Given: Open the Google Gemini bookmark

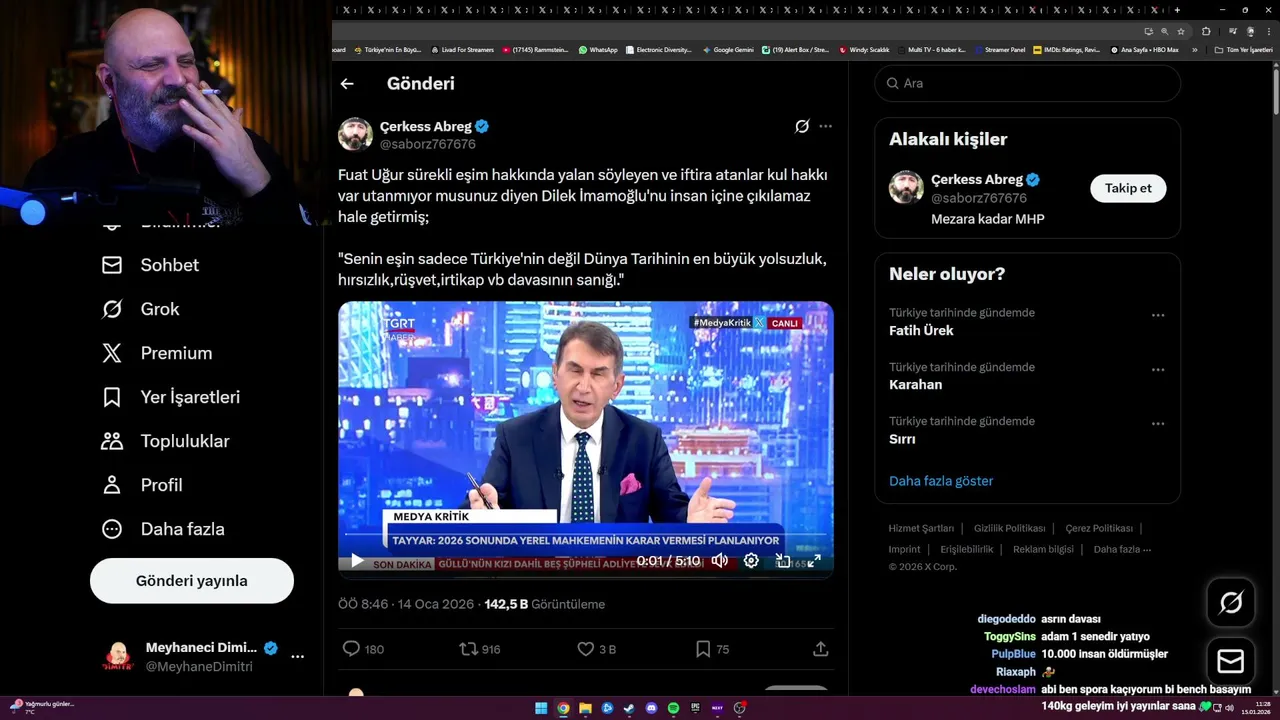Looking at the screenshot, I should [728, 50].
